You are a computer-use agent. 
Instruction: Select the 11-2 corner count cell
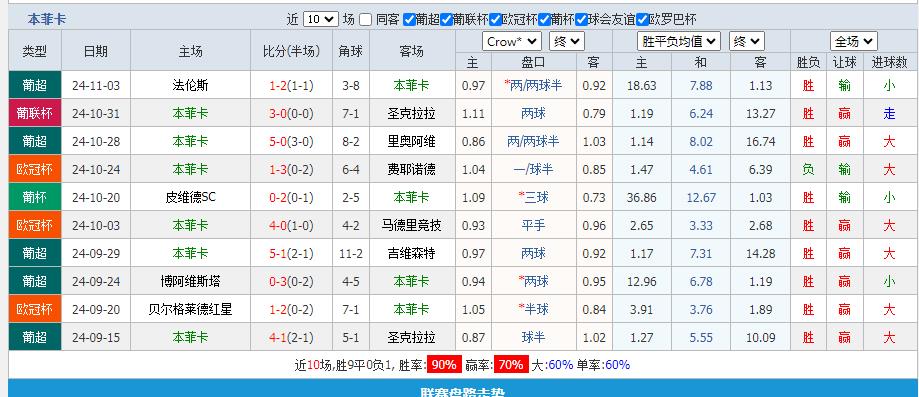pyautogui.click(x=351, y=254)
